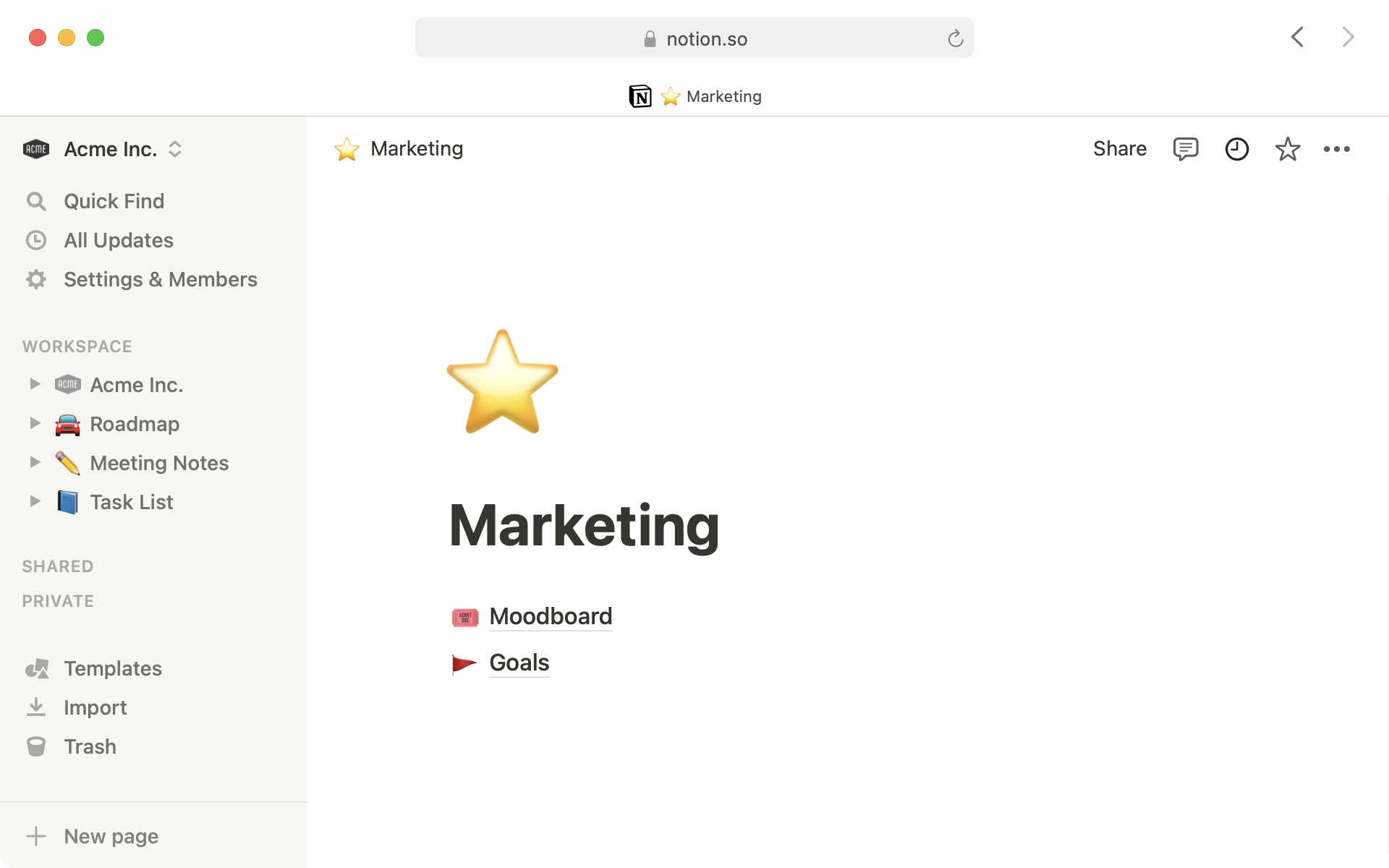Viewport: 1389px width, 868px height.
Task: Click the New page plus button
Action: 35,836
